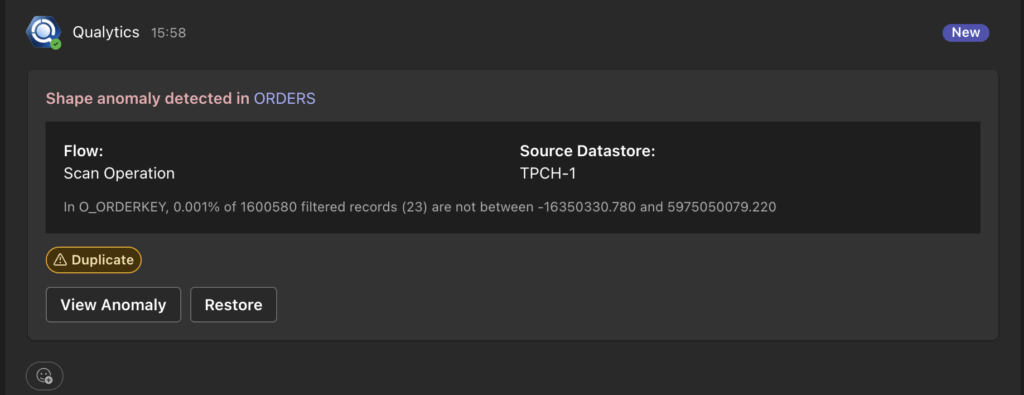Select the Qualytics sender name

click(106, 32)
